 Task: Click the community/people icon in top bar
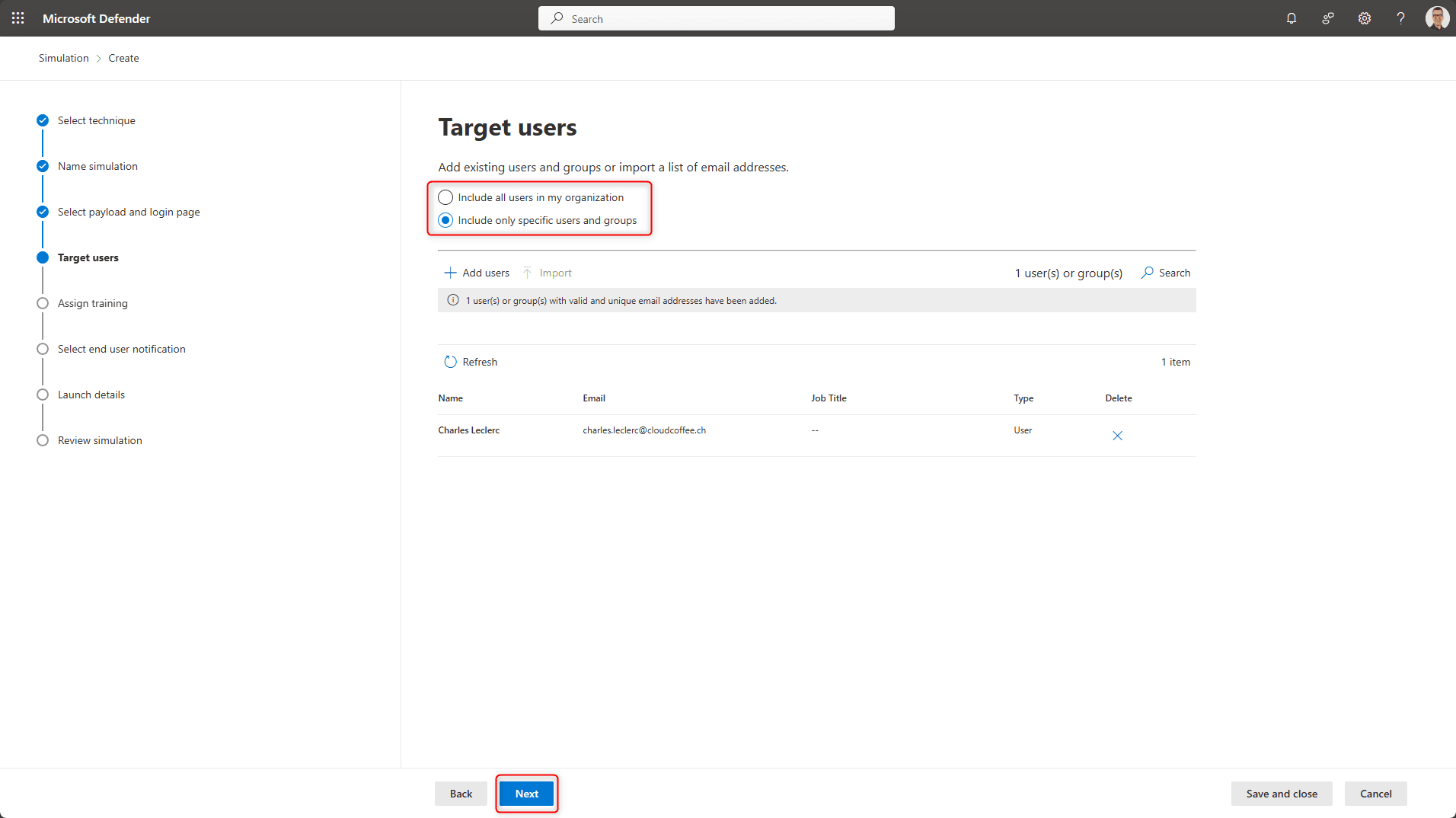pyautogui.click(x=1327, y=18)
